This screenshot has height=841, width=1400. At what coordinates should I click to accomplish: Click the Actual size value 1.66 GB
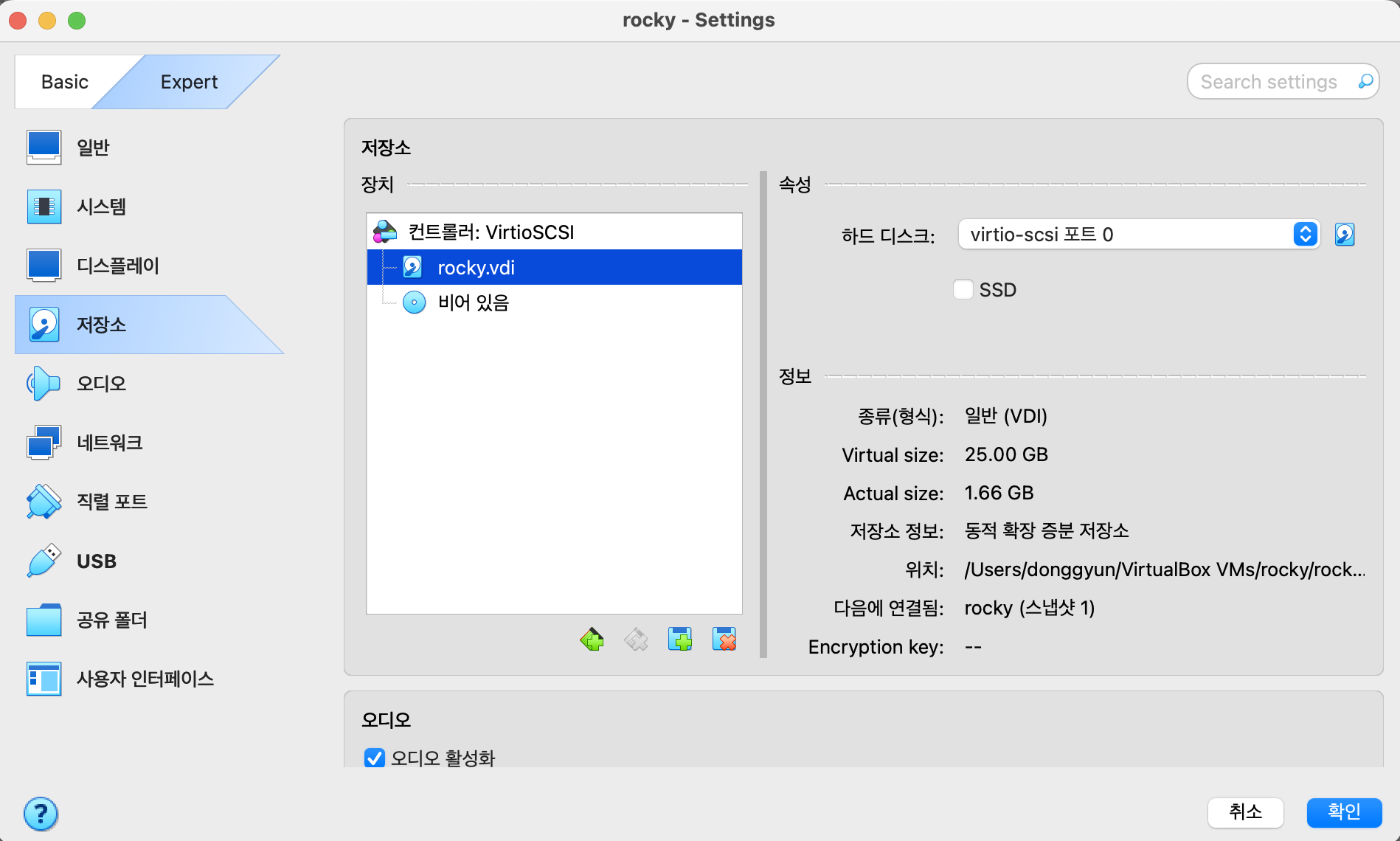[x=999, y=493]
